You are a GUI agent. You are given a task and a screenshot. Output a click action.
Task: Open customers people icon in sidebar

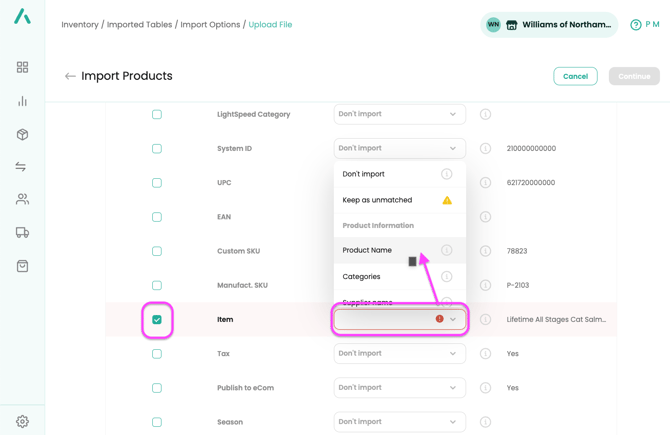tap(22, 200)
